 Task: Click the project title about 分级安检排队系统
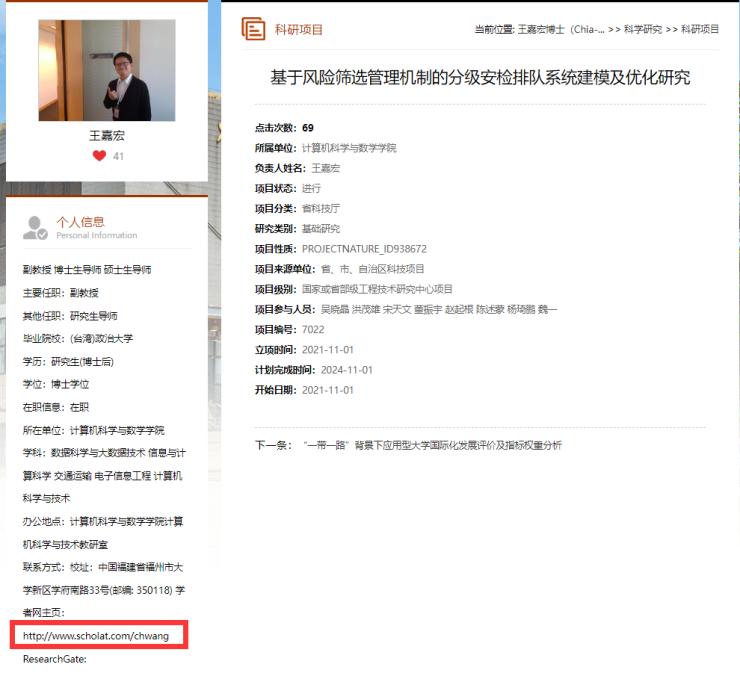point(480,78)
